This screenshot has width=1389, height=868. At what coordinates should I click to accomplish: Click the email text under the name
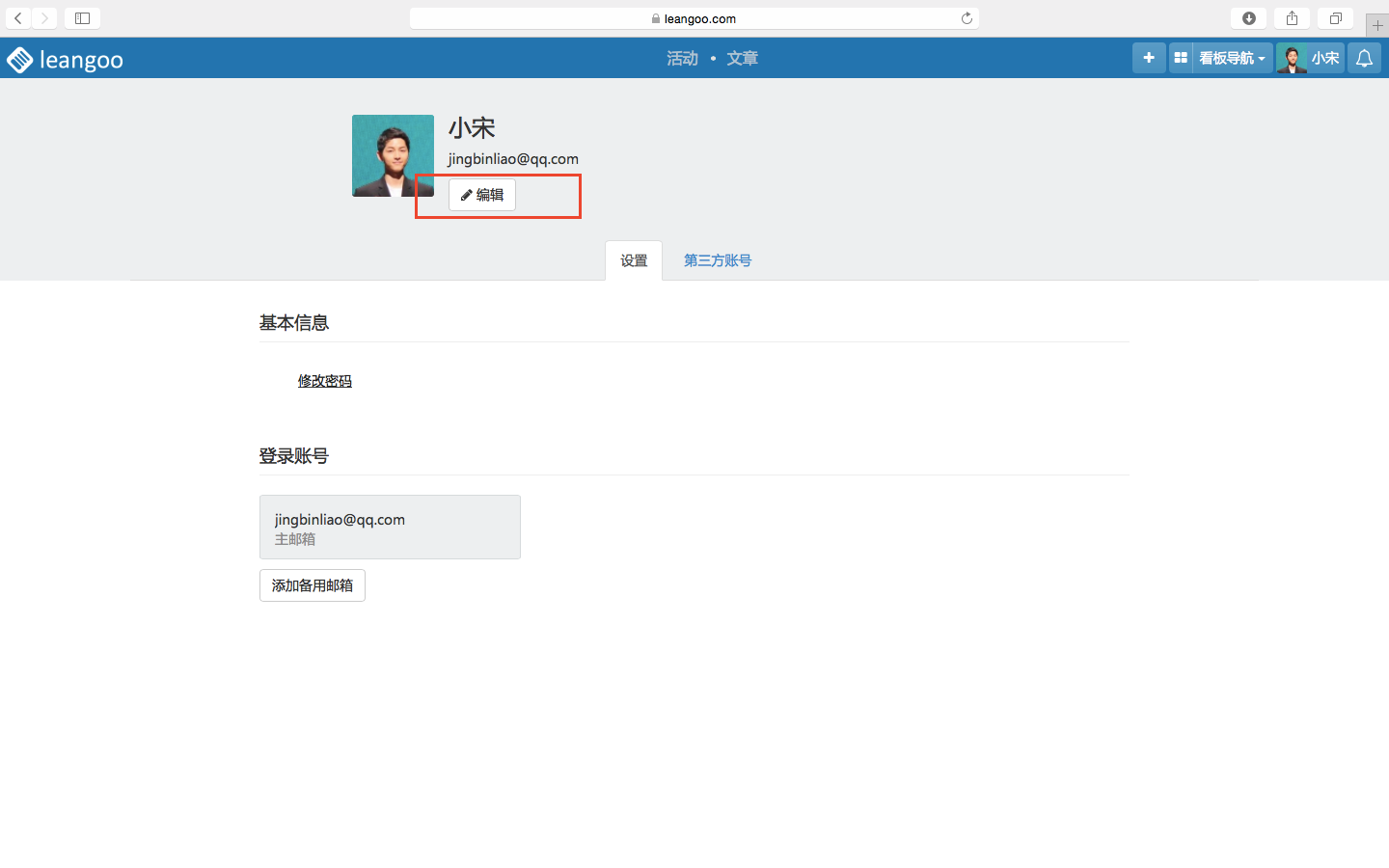pyautogui.click(x=513, y=159)
